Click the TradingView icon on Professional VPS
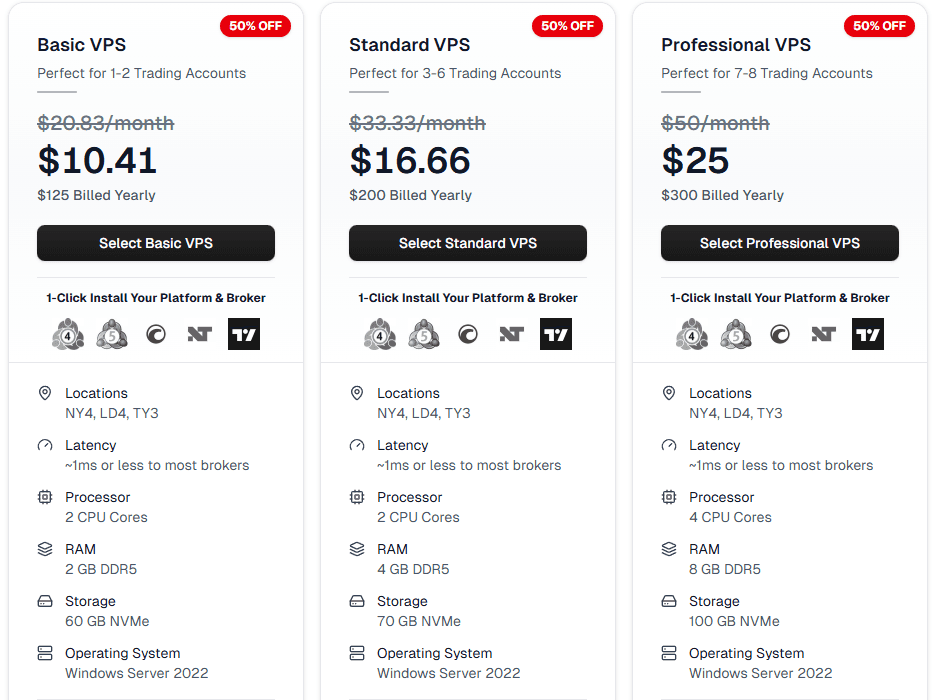Screen dimensions: 937x700 pyautogui.click(x=868, y=333)
